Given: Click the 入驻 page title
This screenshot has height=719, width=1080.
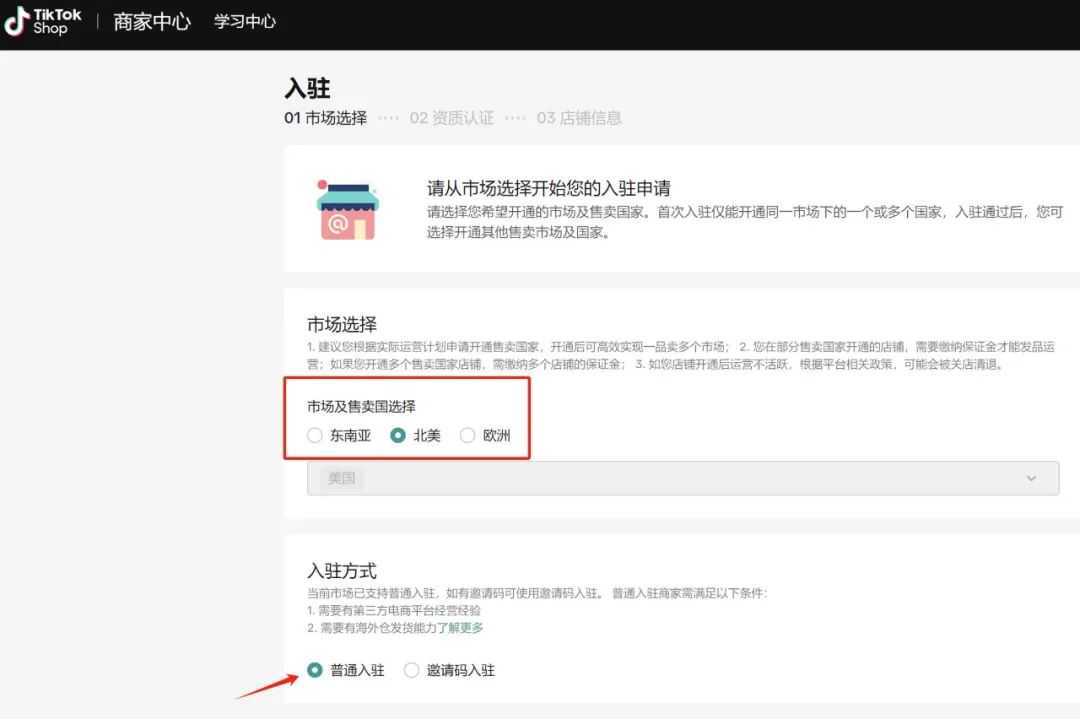Looking at the screenshot, I should (x=307, y=88).
